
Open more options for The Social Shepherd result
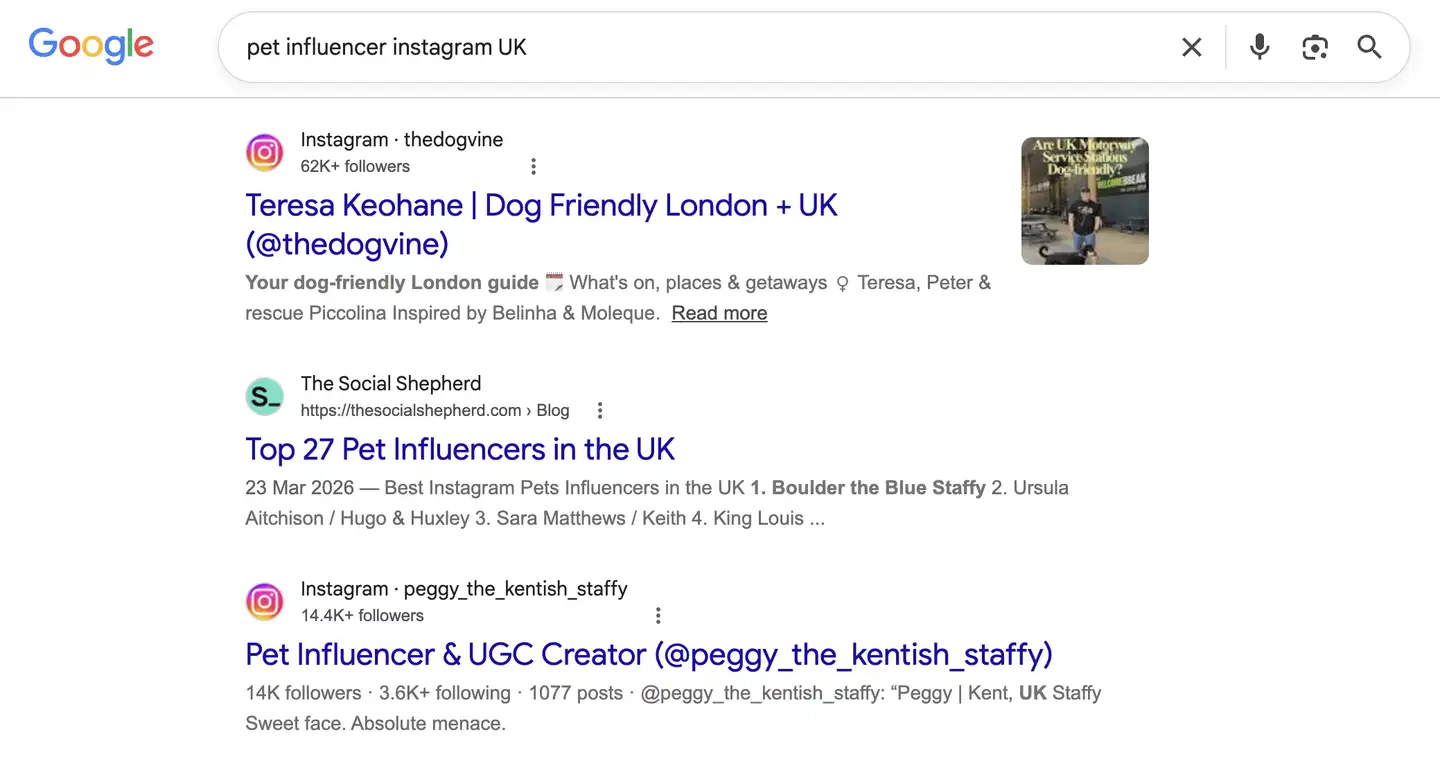[x=600, y=410]
